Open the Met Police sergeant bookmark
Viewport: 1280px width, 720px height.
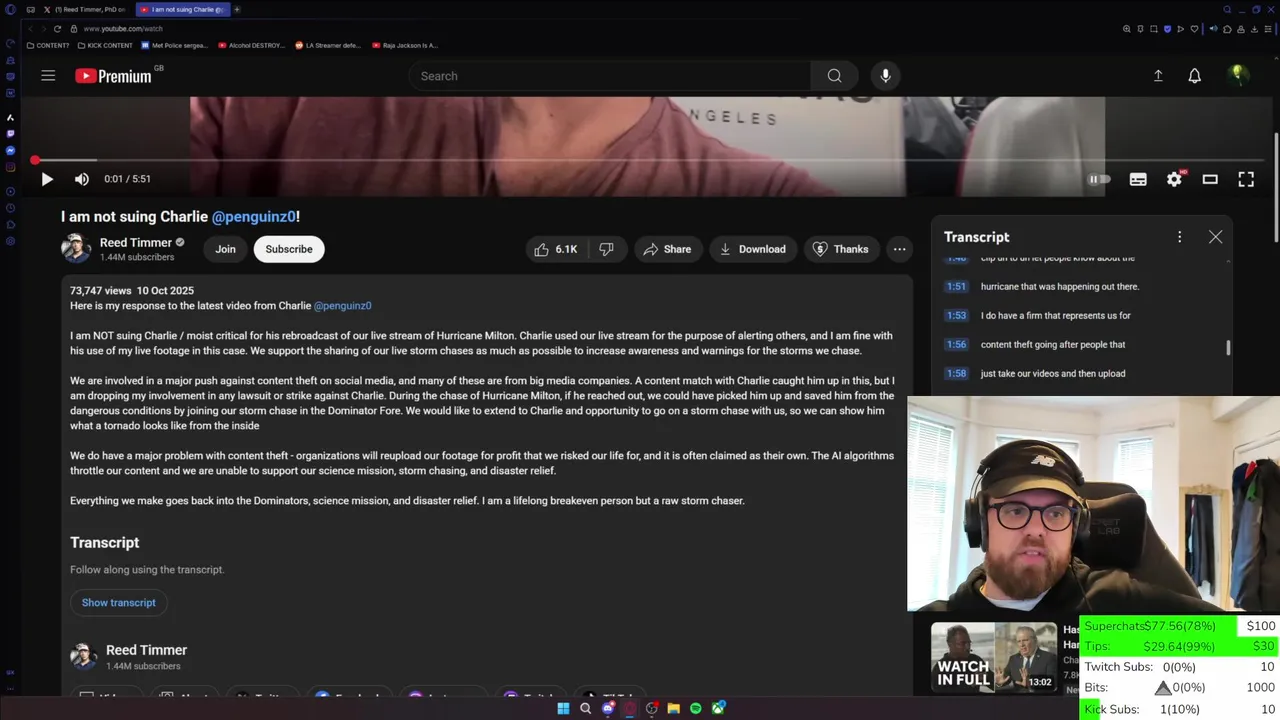pos(175,45)
